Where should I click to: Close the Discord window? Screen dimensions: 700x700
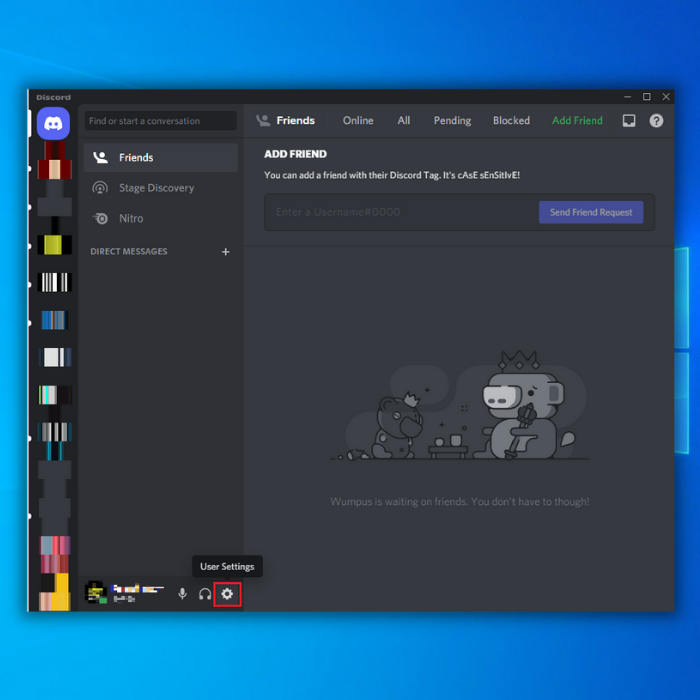click(x=666, y=97)
